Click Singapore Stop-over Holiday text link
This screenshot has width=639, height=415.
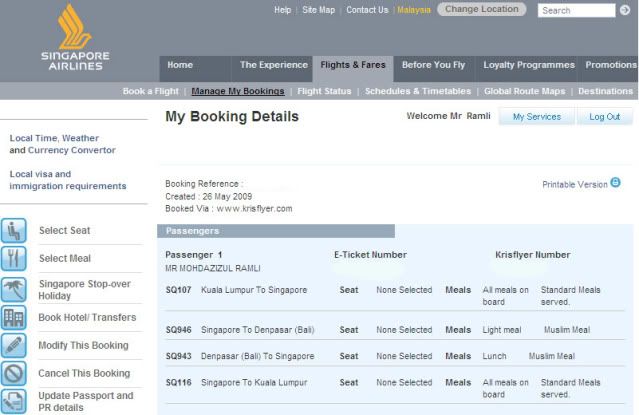click(x=84, y=290)
